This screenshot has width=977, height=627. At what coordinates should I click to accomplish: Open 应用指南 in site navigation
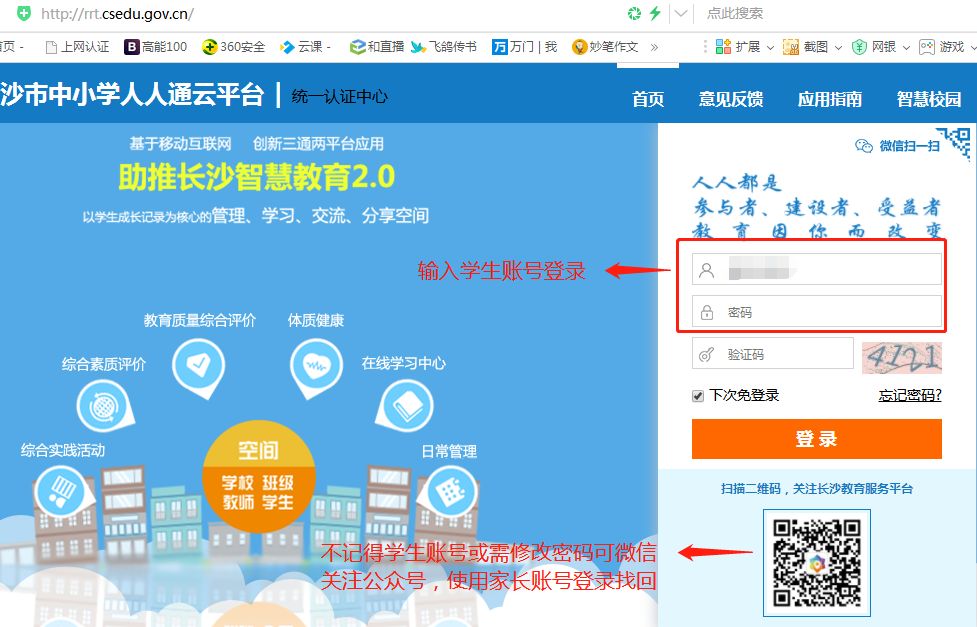pos(830,98)
